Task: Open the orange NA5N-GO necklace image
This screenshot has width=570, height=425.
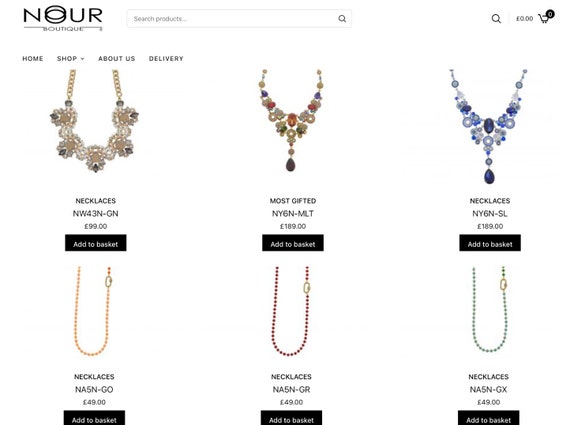Action: tap(93, 311)
